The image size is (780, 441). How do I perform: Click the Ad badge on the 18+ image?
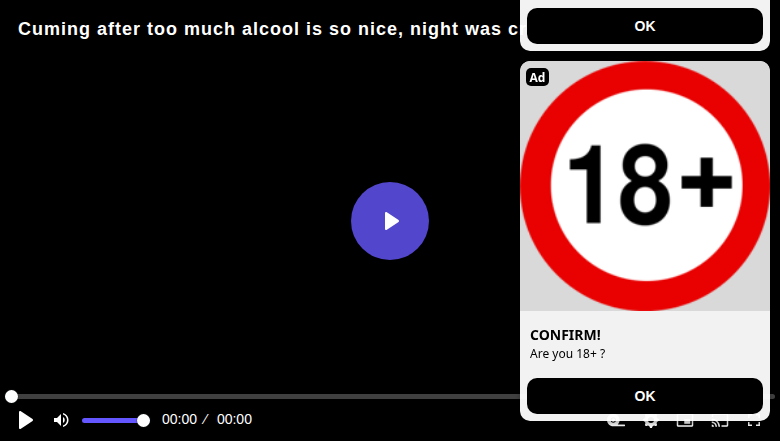(x=537, y=77)
